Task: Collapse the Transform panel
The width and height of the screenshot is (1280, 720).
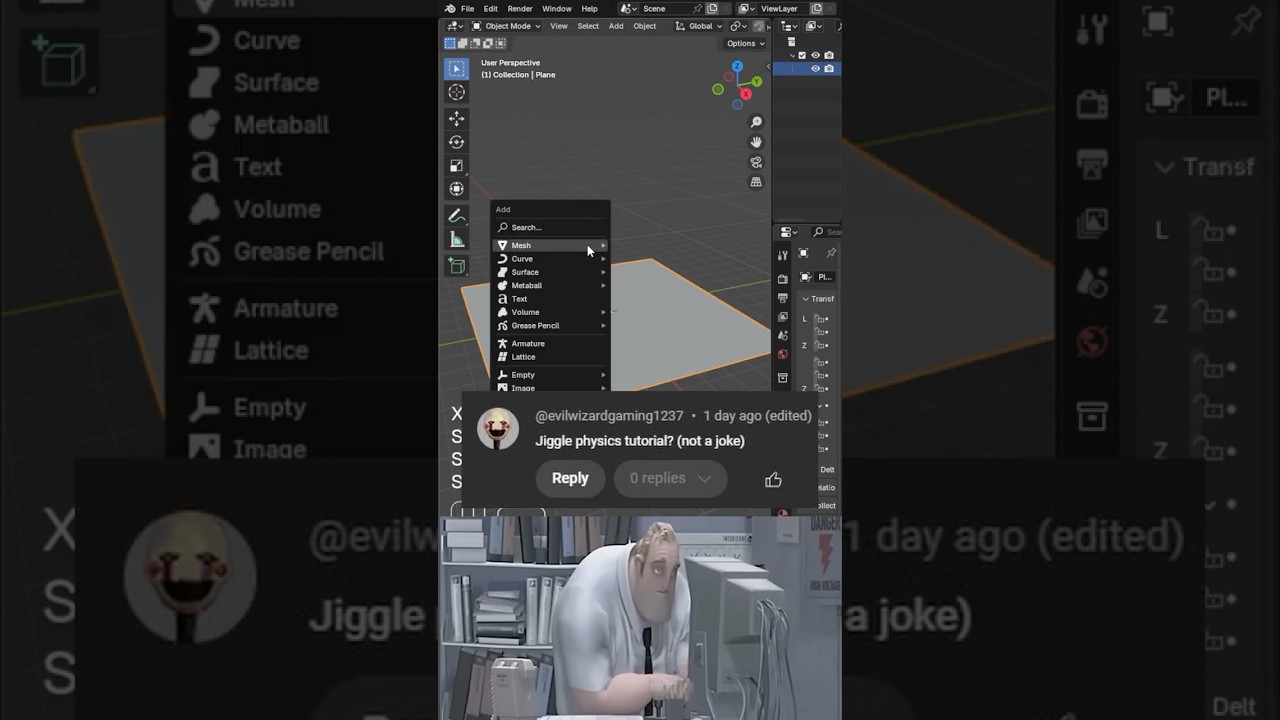Action: 806,299
